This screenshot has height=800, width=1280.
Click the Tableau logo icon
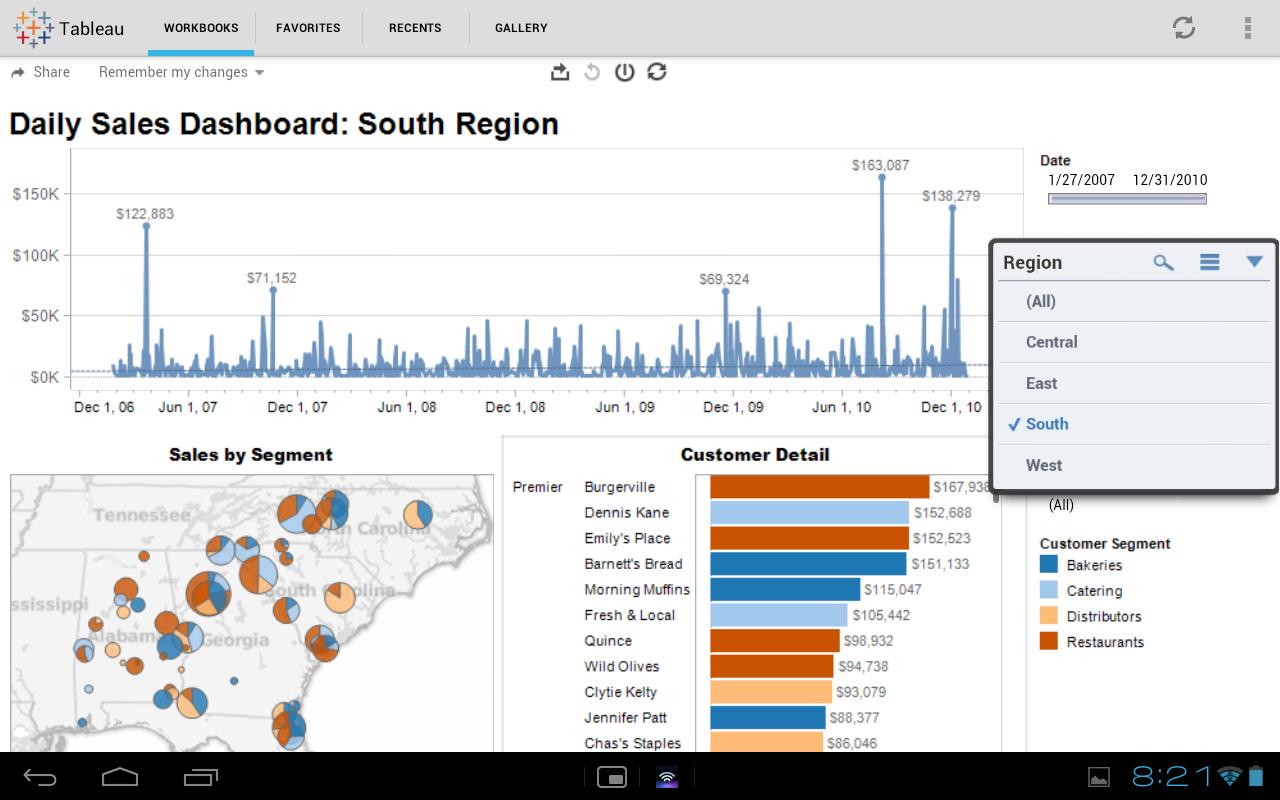click(33, 27)
